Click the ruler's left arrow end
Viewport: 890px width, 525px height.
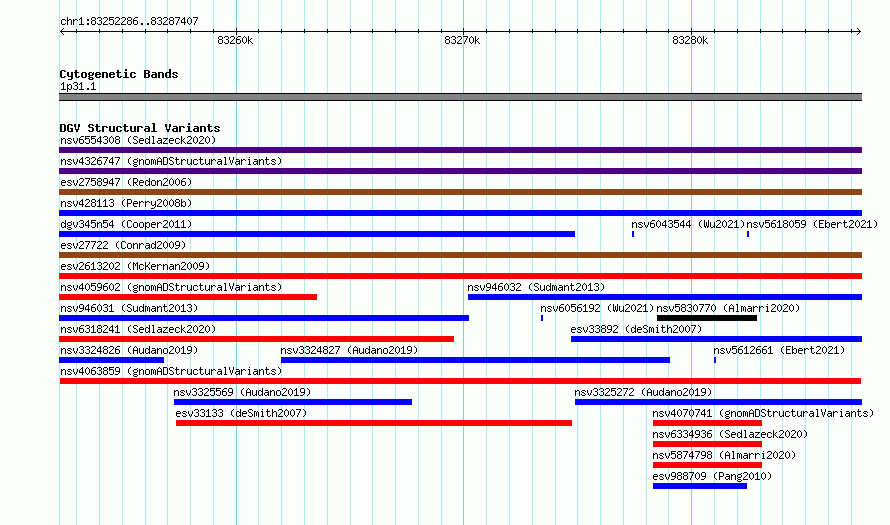click(62, 31)
